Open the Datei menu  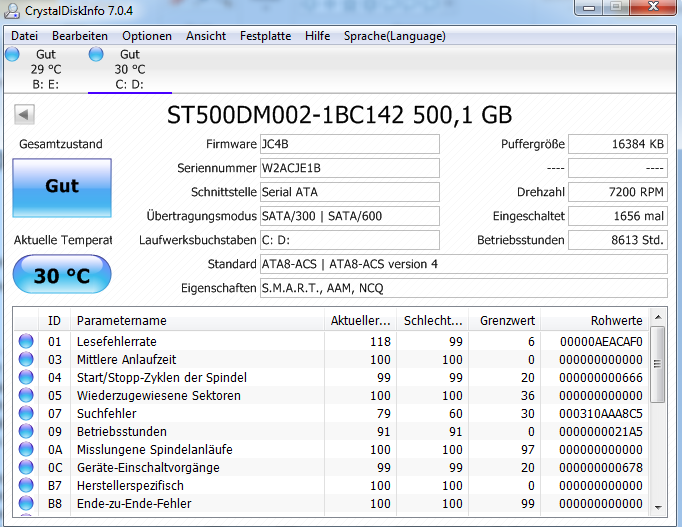[x=24, y=36]
